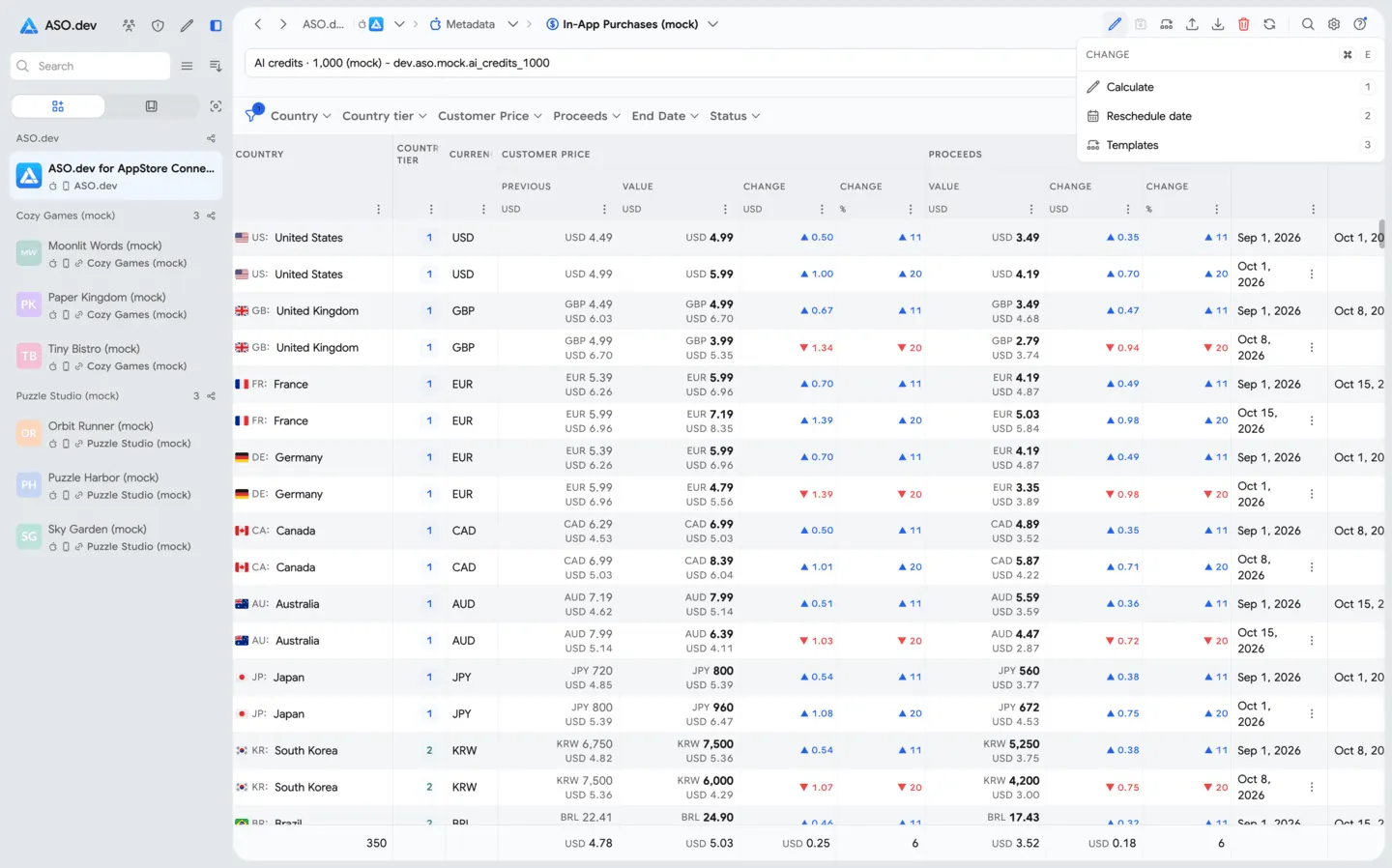Switch sidebar to apps grid view
This screenshot has height=868, width=1392.
[x=58, y=106]
